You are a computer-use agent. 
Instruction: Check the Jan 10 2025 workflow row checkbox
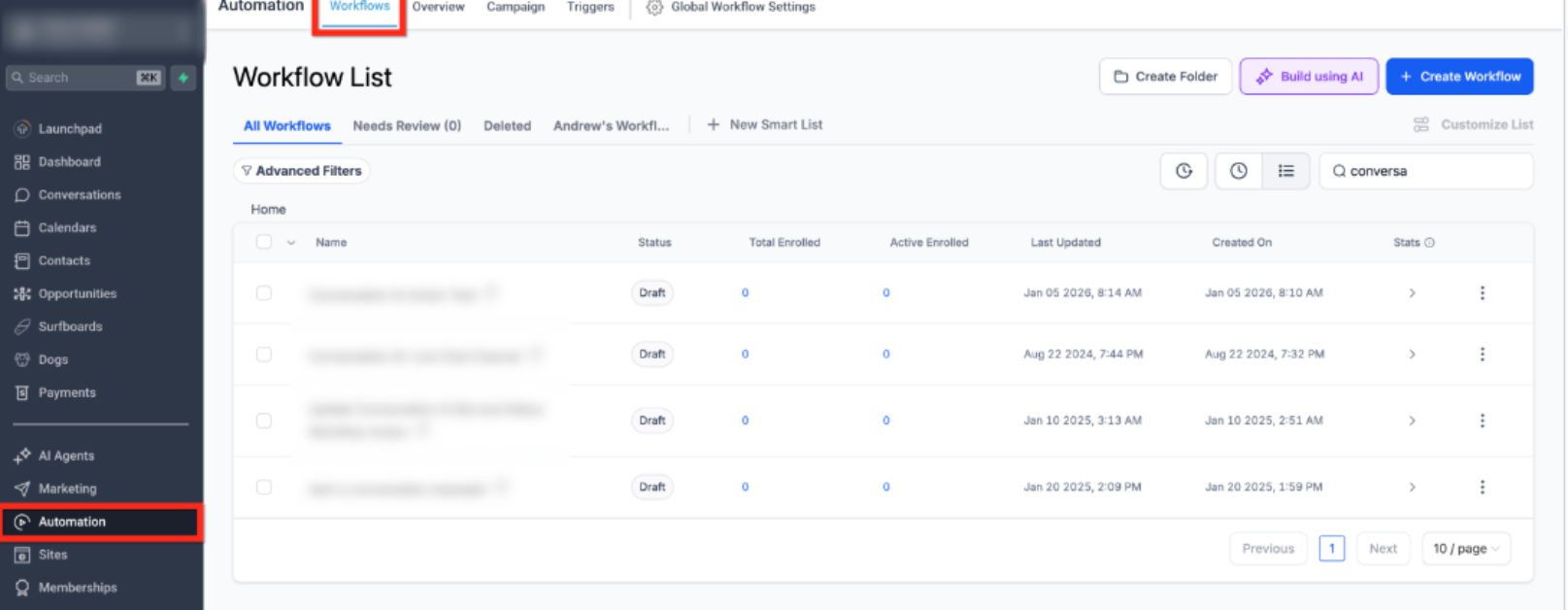tap(264, 421)
